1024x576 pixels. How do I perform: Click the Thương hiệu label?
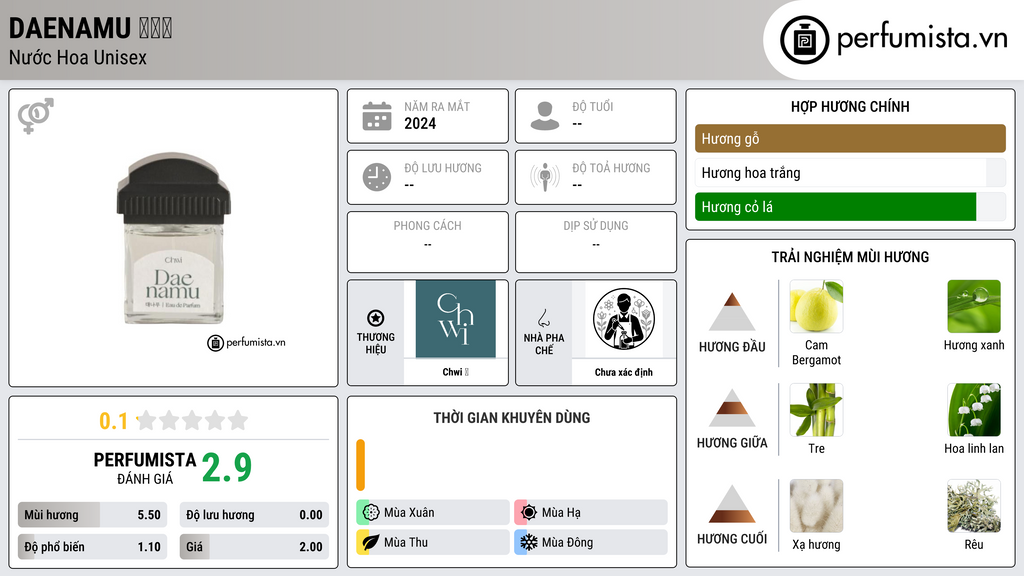coord(376,344)
